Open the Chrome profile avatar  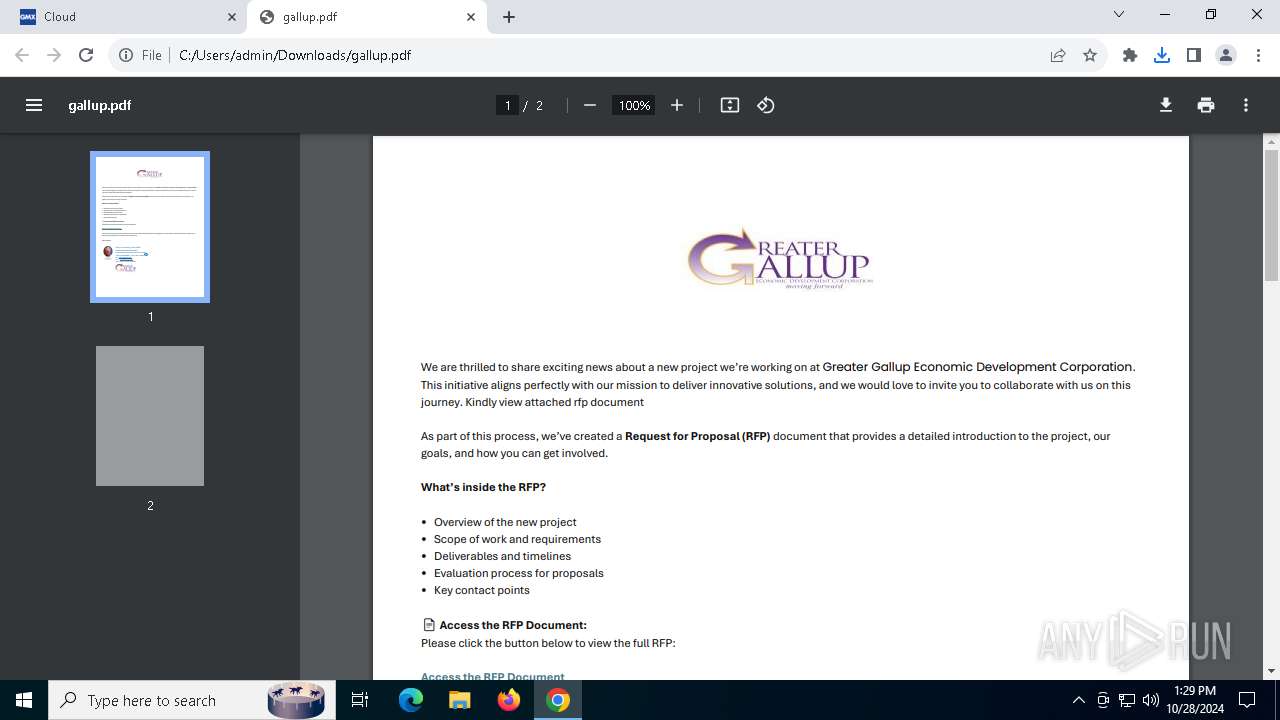tap(1226, 55)
